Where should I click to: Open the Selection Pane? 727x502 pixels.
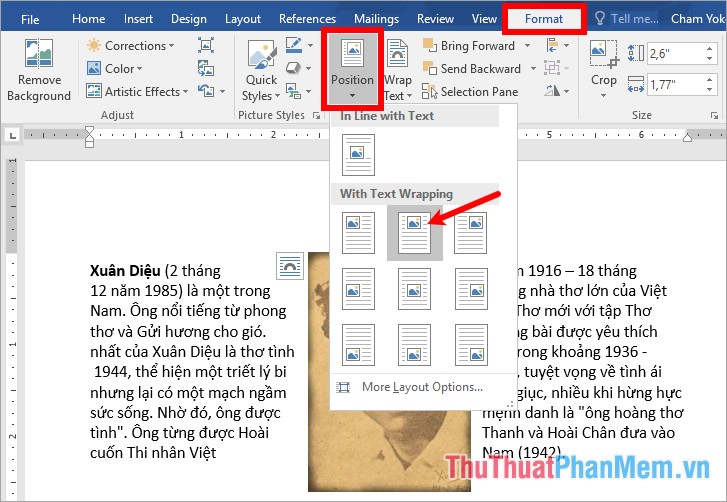(470, 91)
